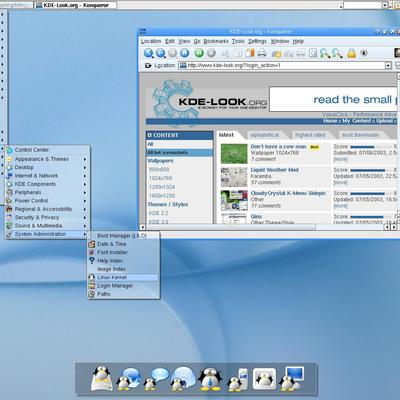This screenshot has width=400, height=400.
Task: Click the Login Manager entry icon
Action: pyautogui.click(x=92, y=286)
